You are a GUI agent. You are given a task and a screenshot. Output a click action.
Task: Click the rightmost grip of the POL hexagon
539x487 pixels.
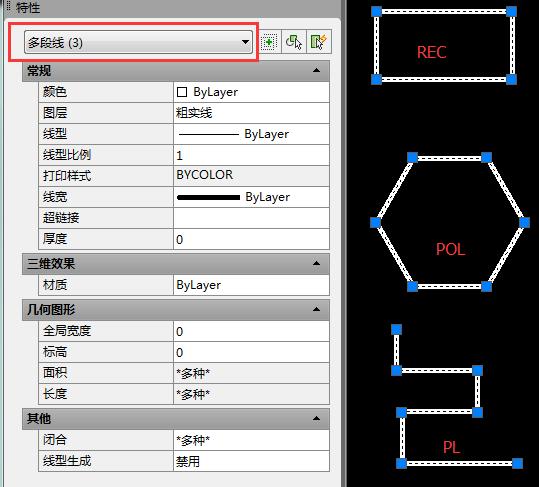pos(524,222)
